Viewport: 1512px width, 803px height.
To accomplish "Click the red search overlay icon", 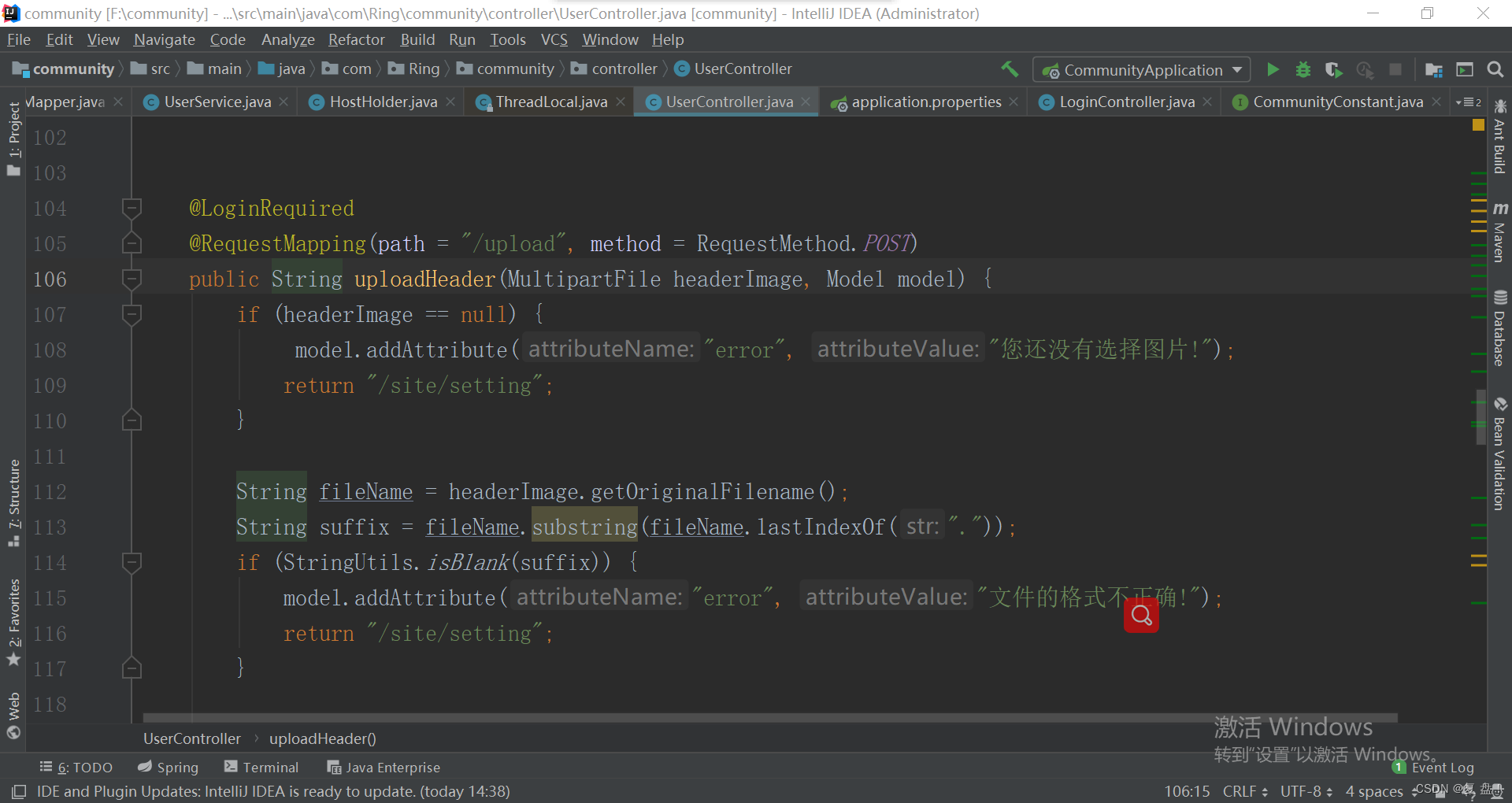I will pyautogui.click(x=1141, y=616).
